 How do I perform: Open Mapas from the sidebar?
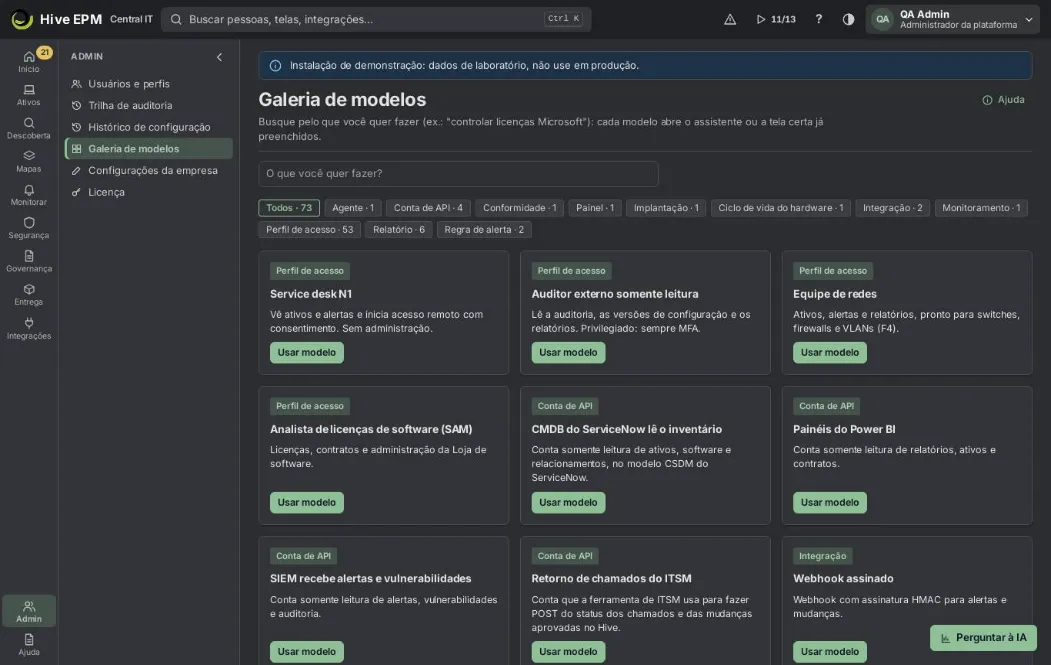click(x=29, y=162)
